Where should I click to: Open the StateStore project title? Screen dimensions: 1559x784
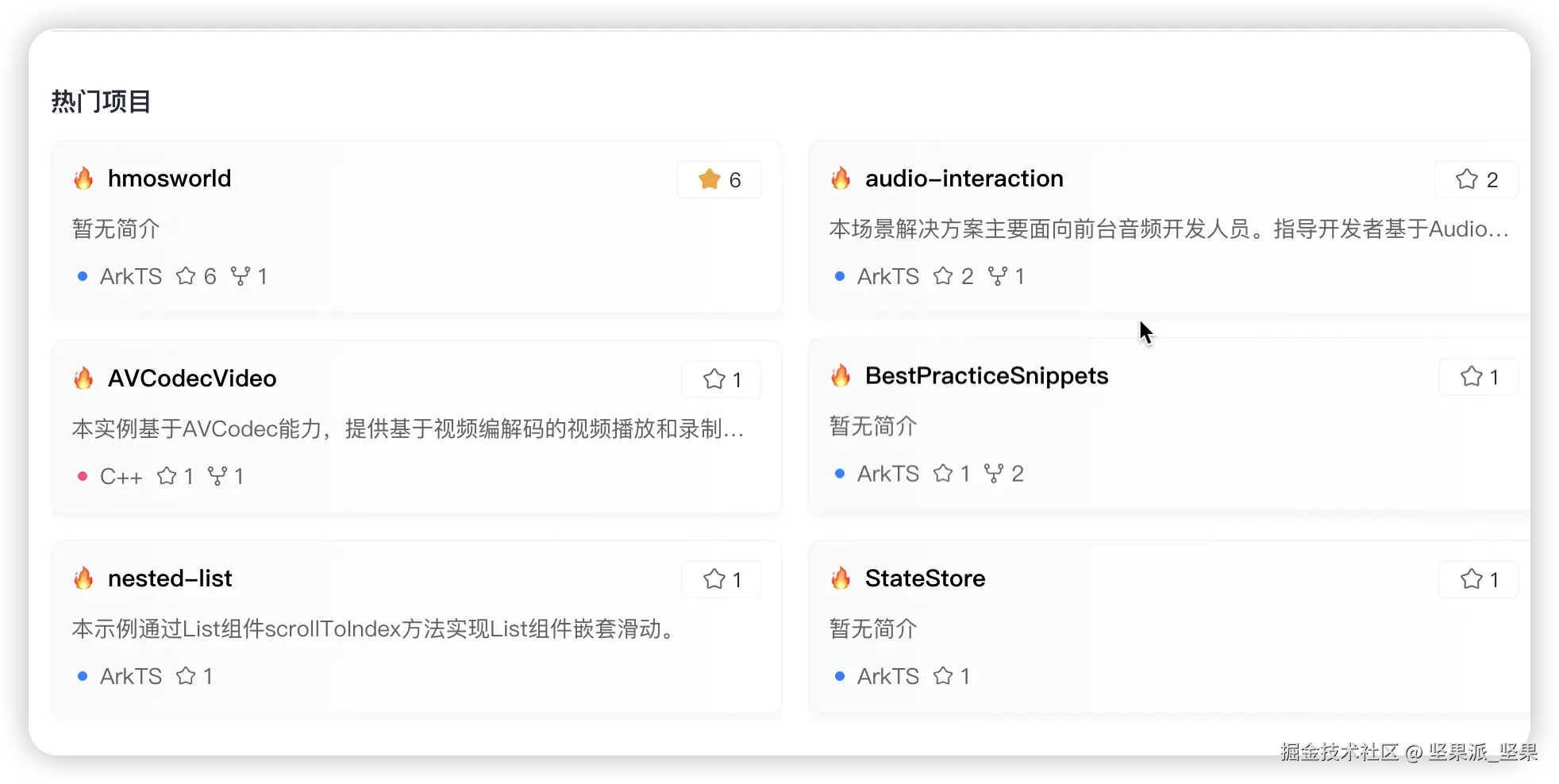tap(925, 578)
